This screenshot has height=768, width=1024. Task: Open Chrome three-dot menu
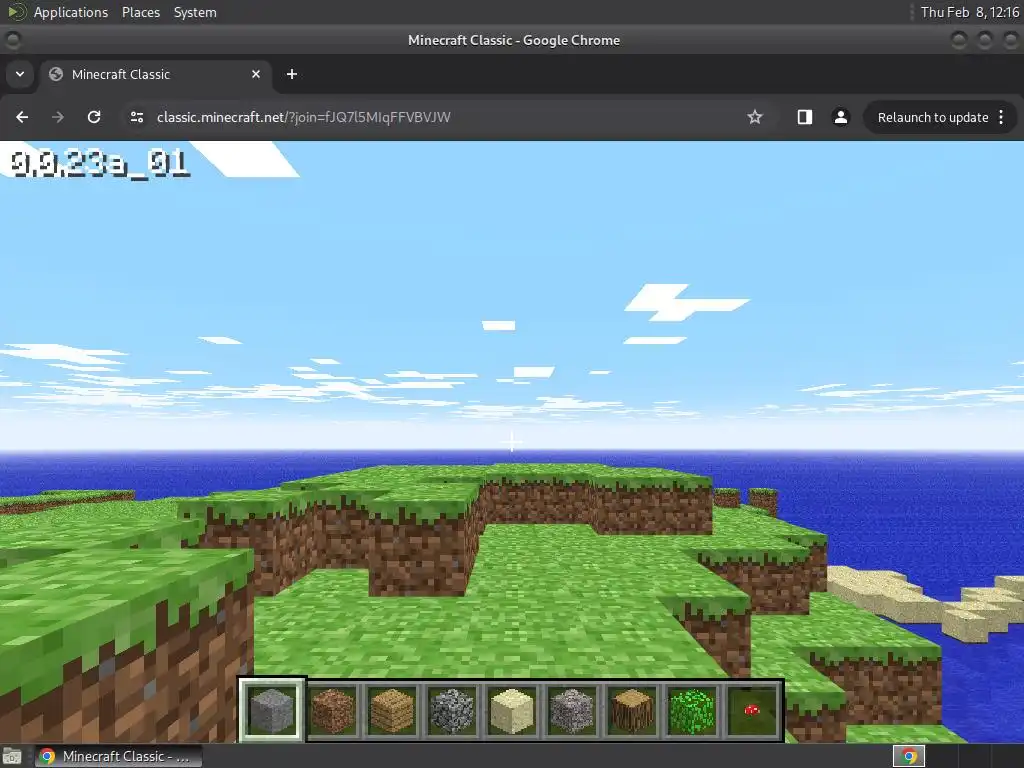[x=1001, y=117]
